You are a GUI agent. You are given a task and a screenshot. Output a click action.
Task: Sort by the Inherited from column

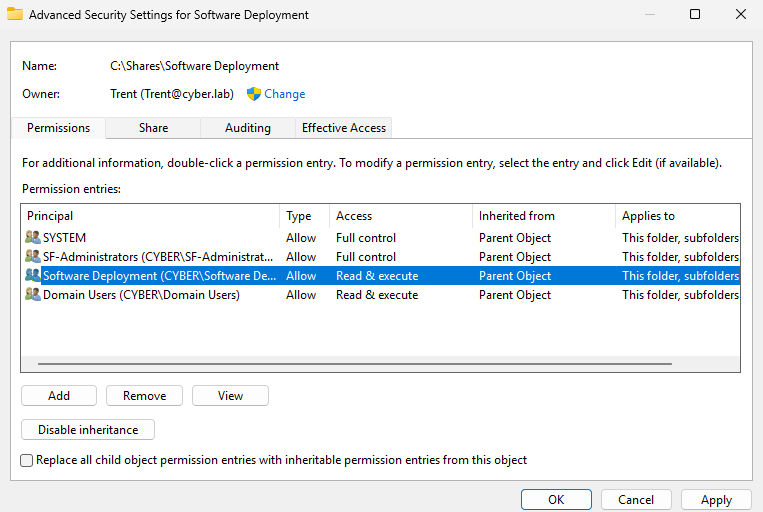click(x=542, y=216)
